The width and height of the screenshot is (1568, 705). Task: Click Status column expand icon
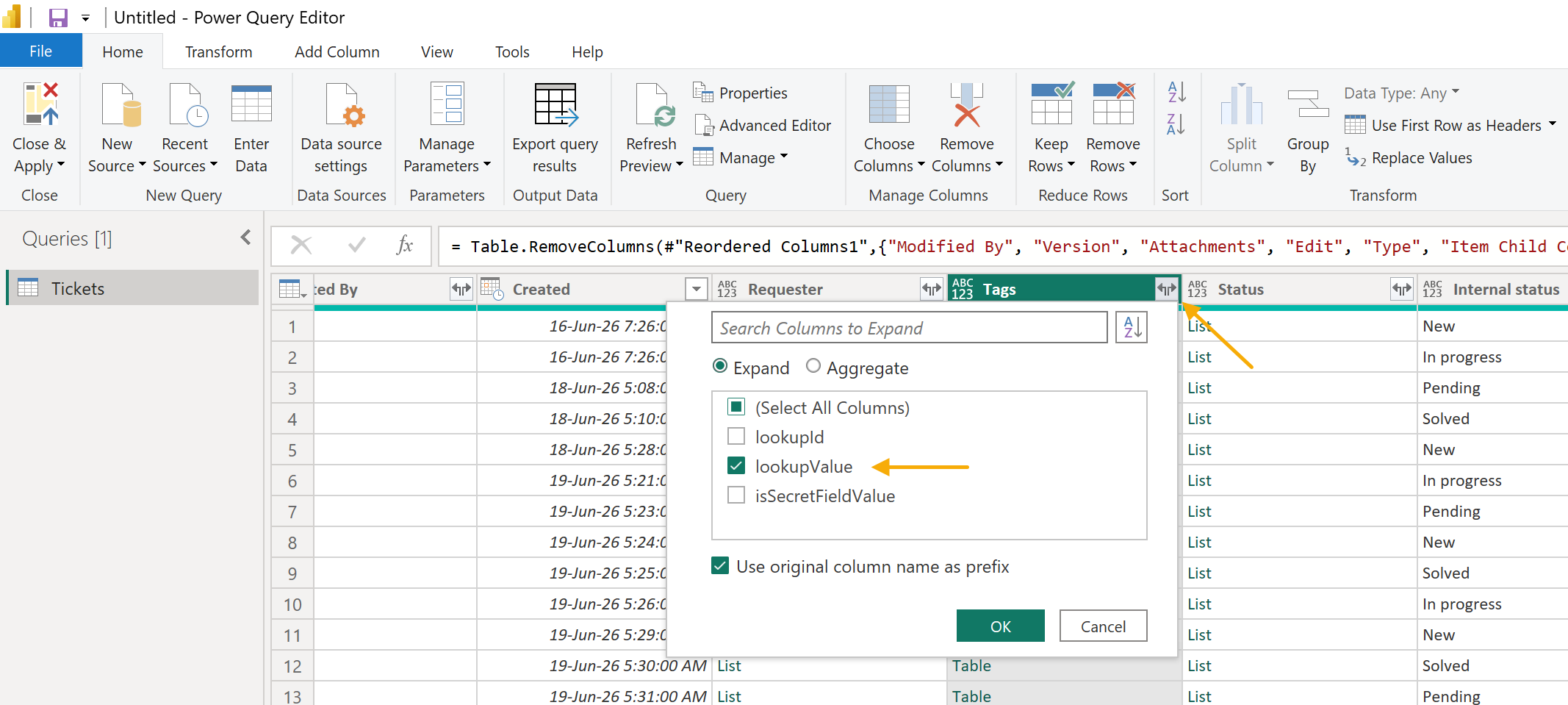point(1402,289)
